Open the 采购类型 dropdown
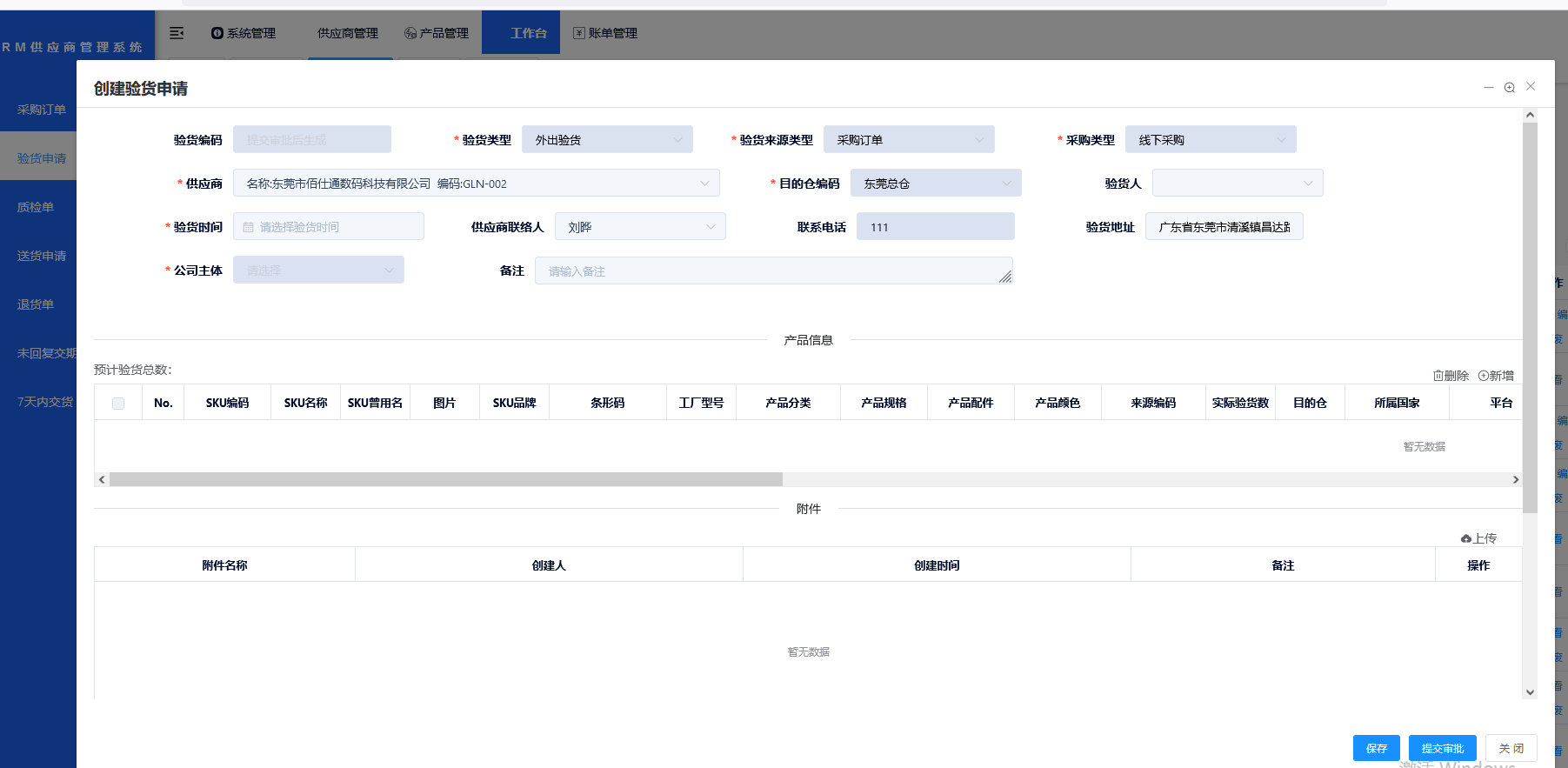 (1211, 139)
